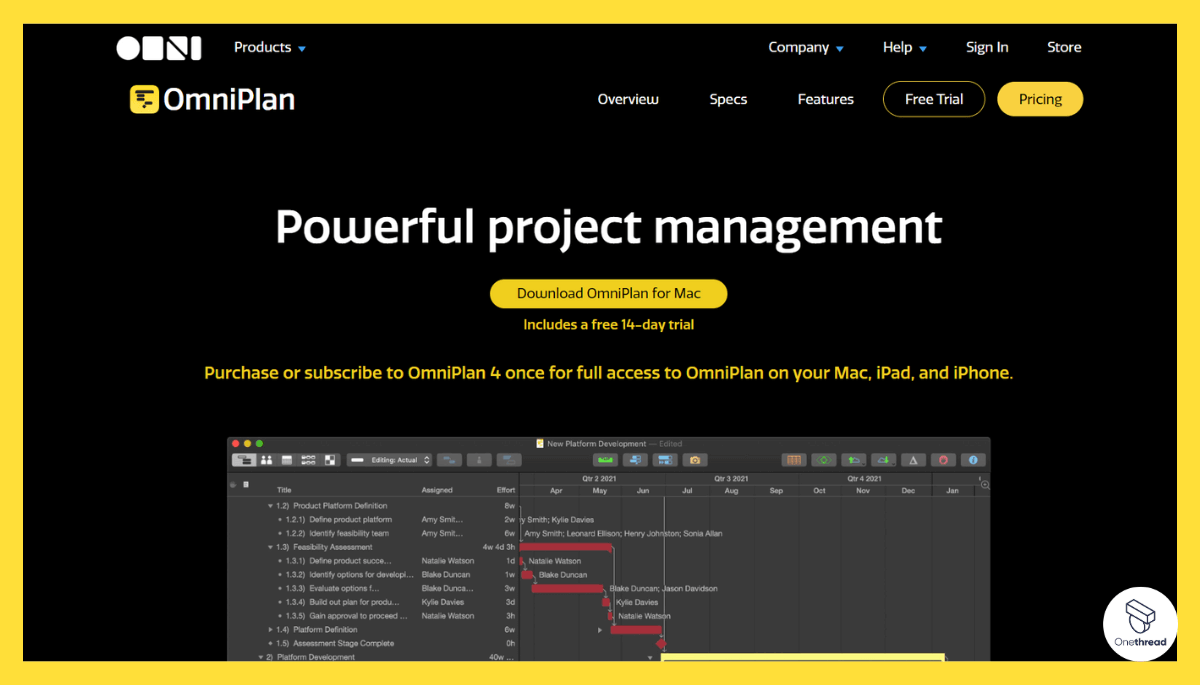Open the Editing: Actual dropdown
Screen dimensions: 1200x685
(397, 460)
